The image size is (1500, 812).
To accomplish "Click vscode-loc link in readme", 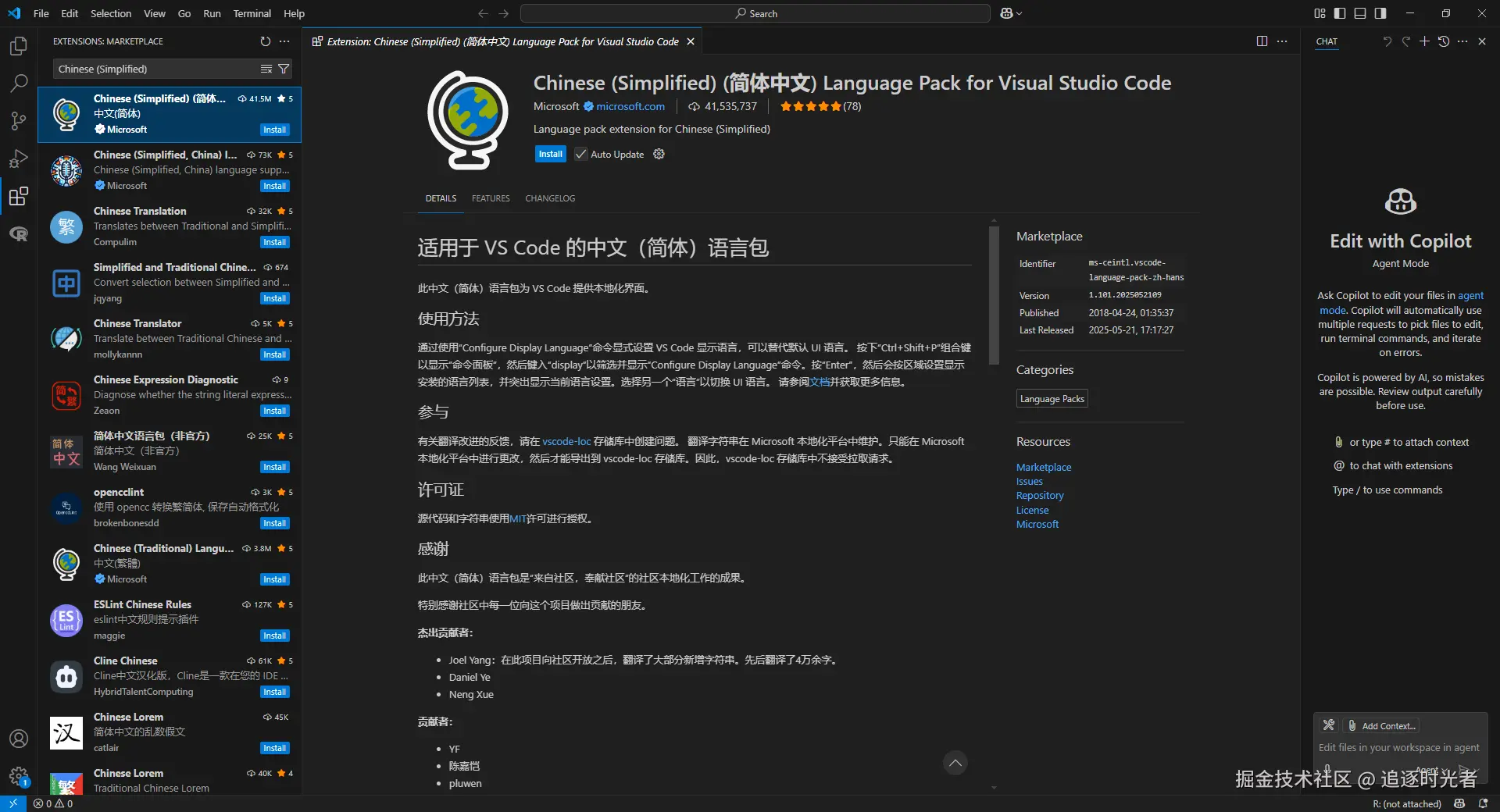I will click(566, 441).
